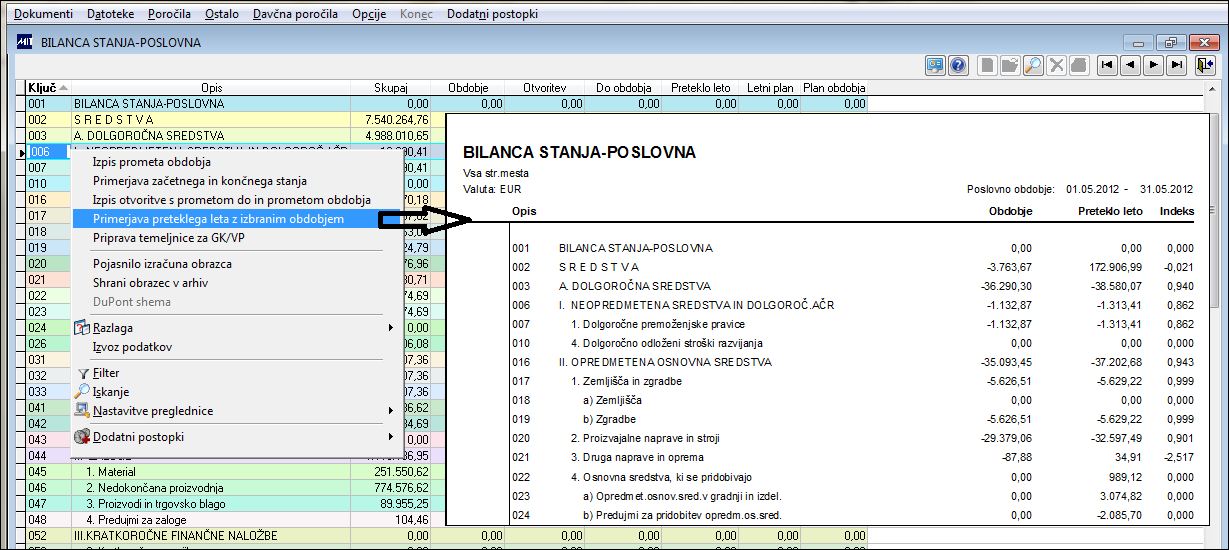This screenshot has height=550, width=1229.
Task: Click the value 774.576,62
Action: (x=399, y=488)
